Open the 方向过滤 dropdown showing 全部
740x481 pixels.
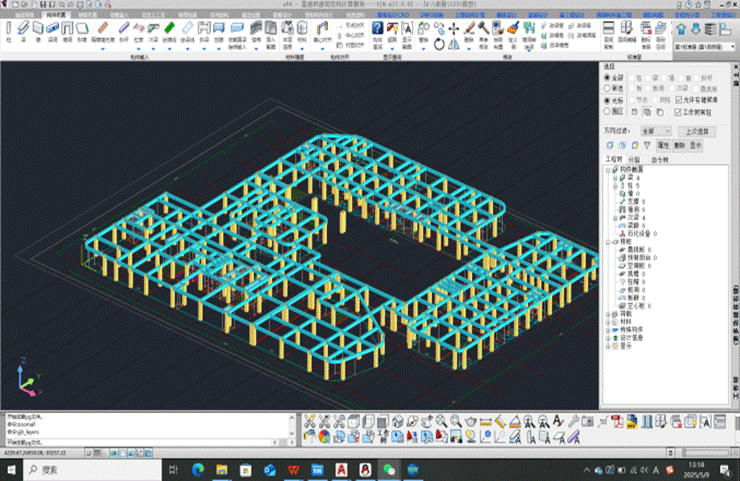click(x=657, y=131)
